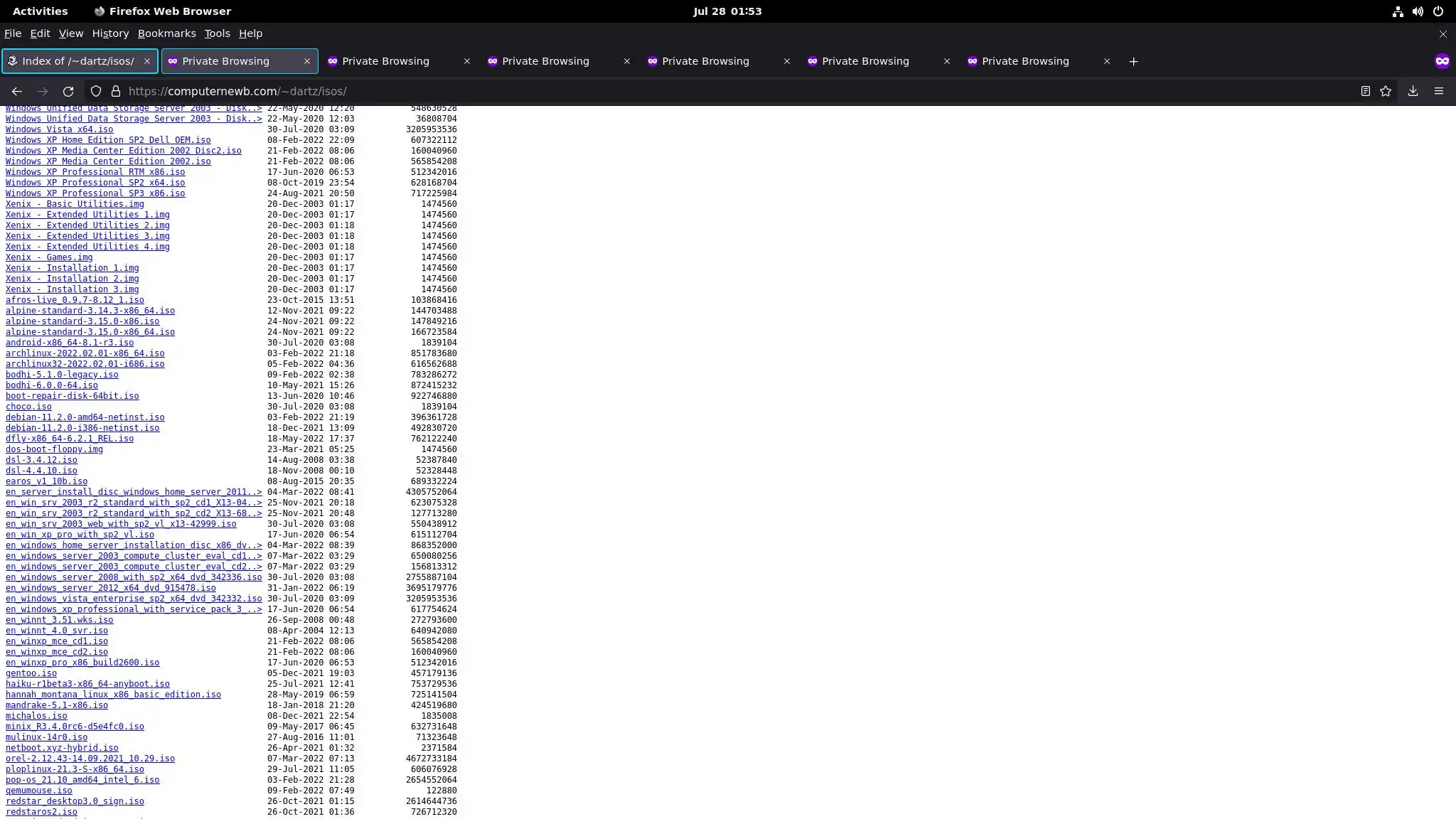Open the tracking protection shield icon
The height and width of the screenshot is (819, 1456).
pos(96,91)
